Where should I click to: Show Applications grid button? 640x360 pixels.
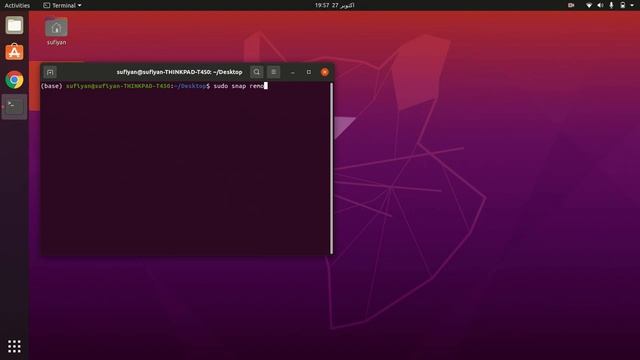[x=14, y=346]
